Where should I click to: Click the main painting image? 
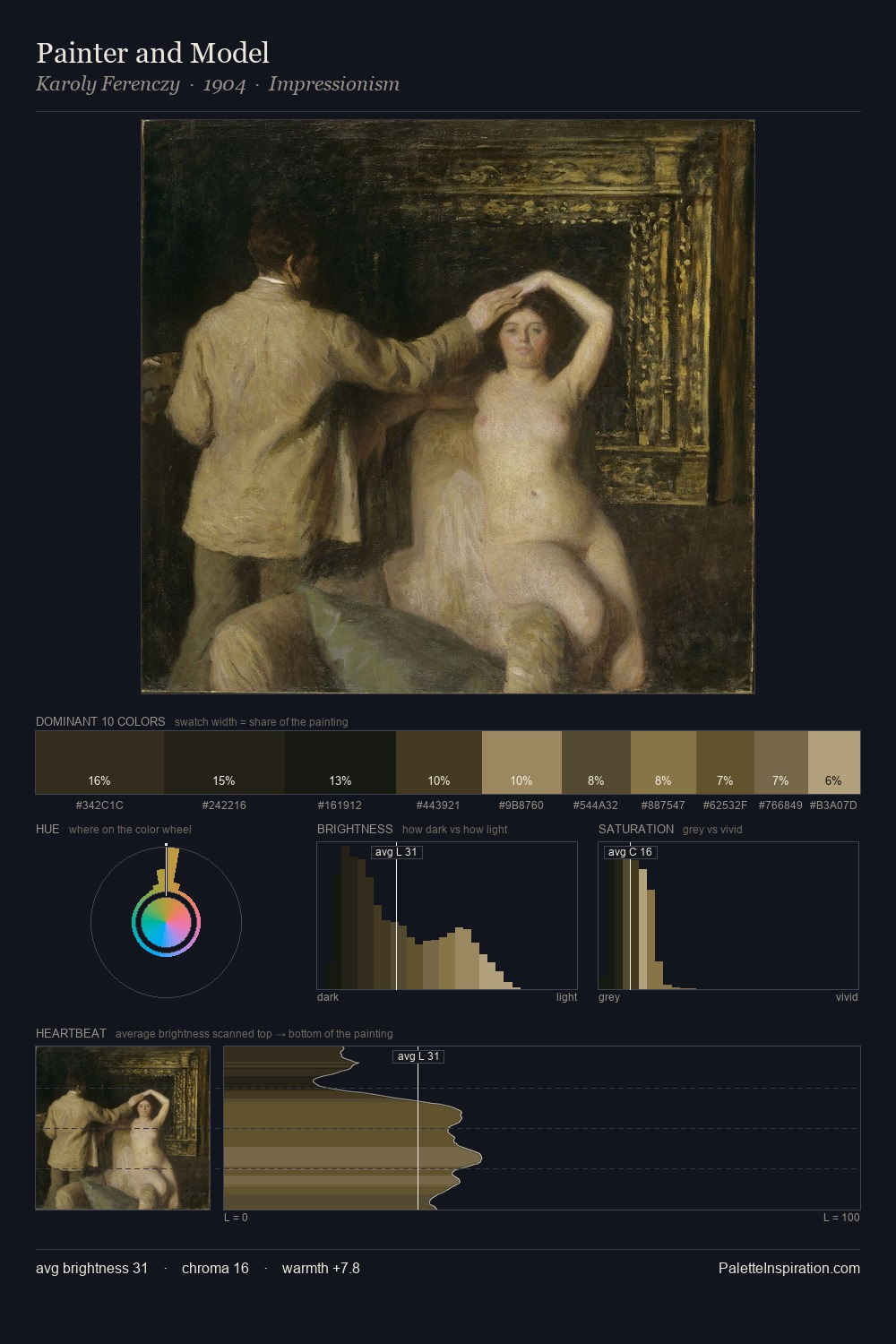448,407
